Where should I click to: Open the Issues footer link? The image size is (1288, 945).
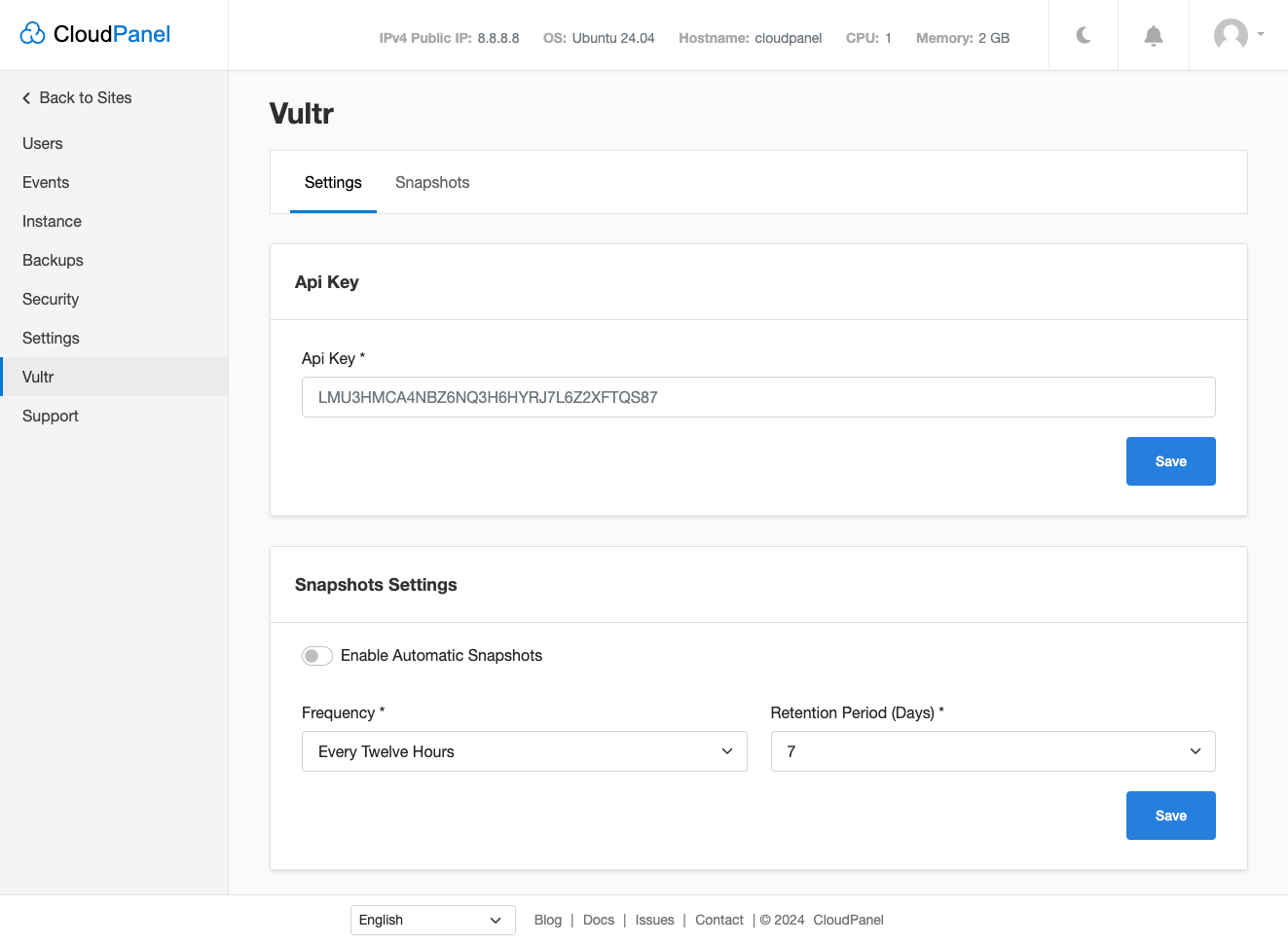(x=654, y=920)
